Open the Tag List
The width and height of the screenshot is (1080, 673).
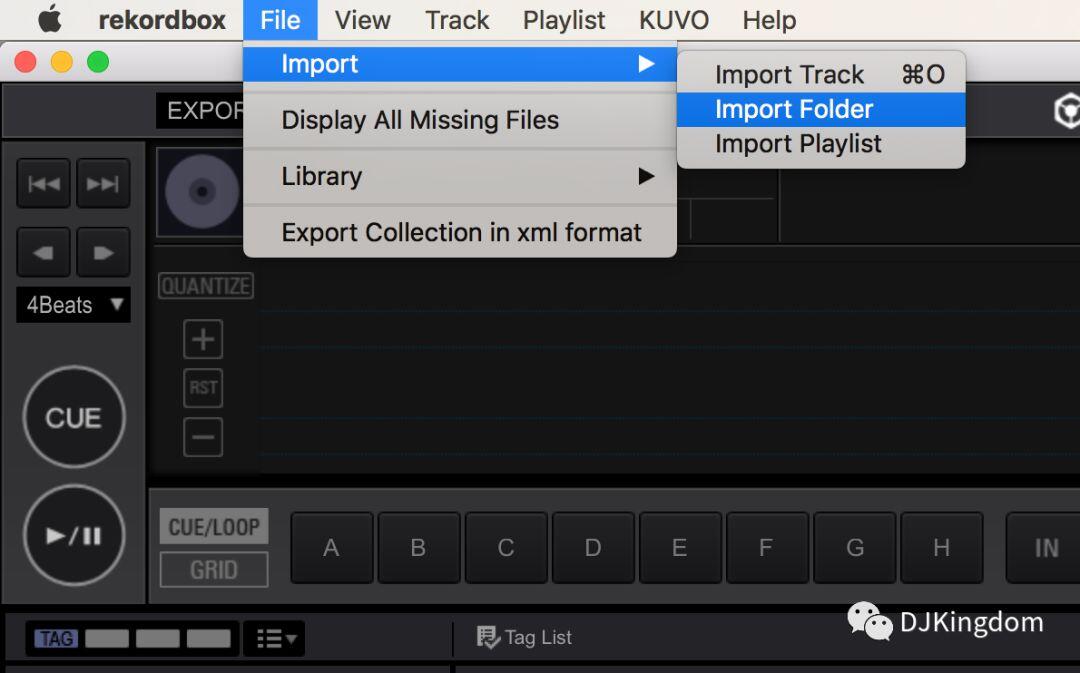pos(524,637)
